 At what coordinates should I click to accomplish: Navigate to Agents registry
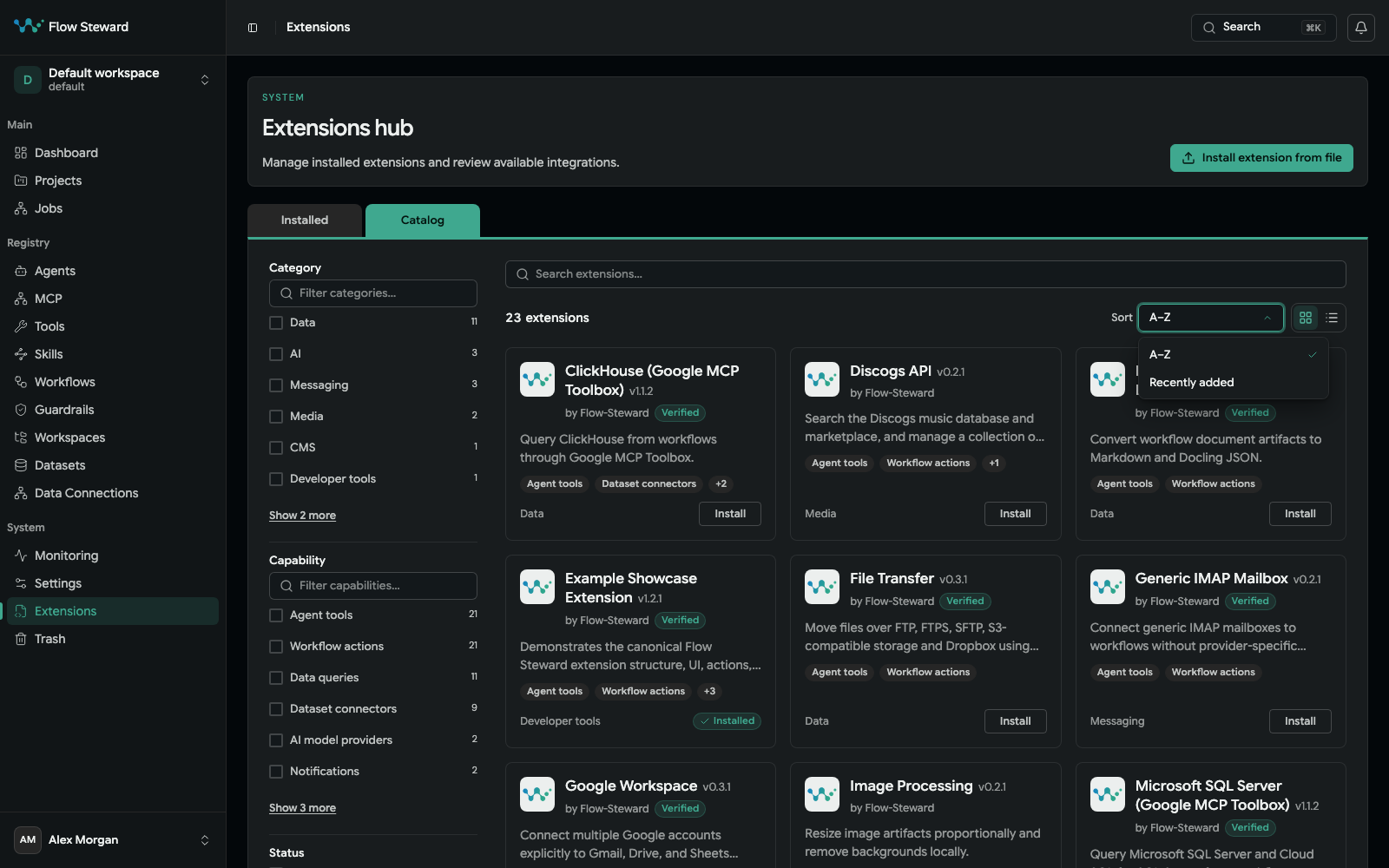[113, 271]
